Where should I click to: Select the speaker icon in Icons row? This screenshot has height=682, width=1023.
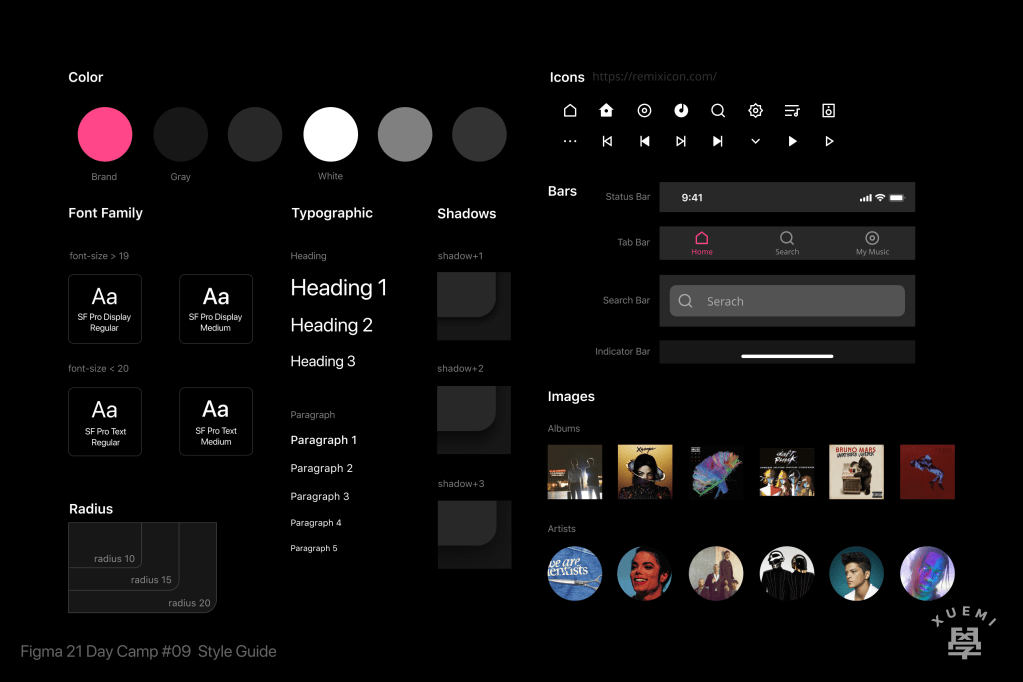pos(828,111)
